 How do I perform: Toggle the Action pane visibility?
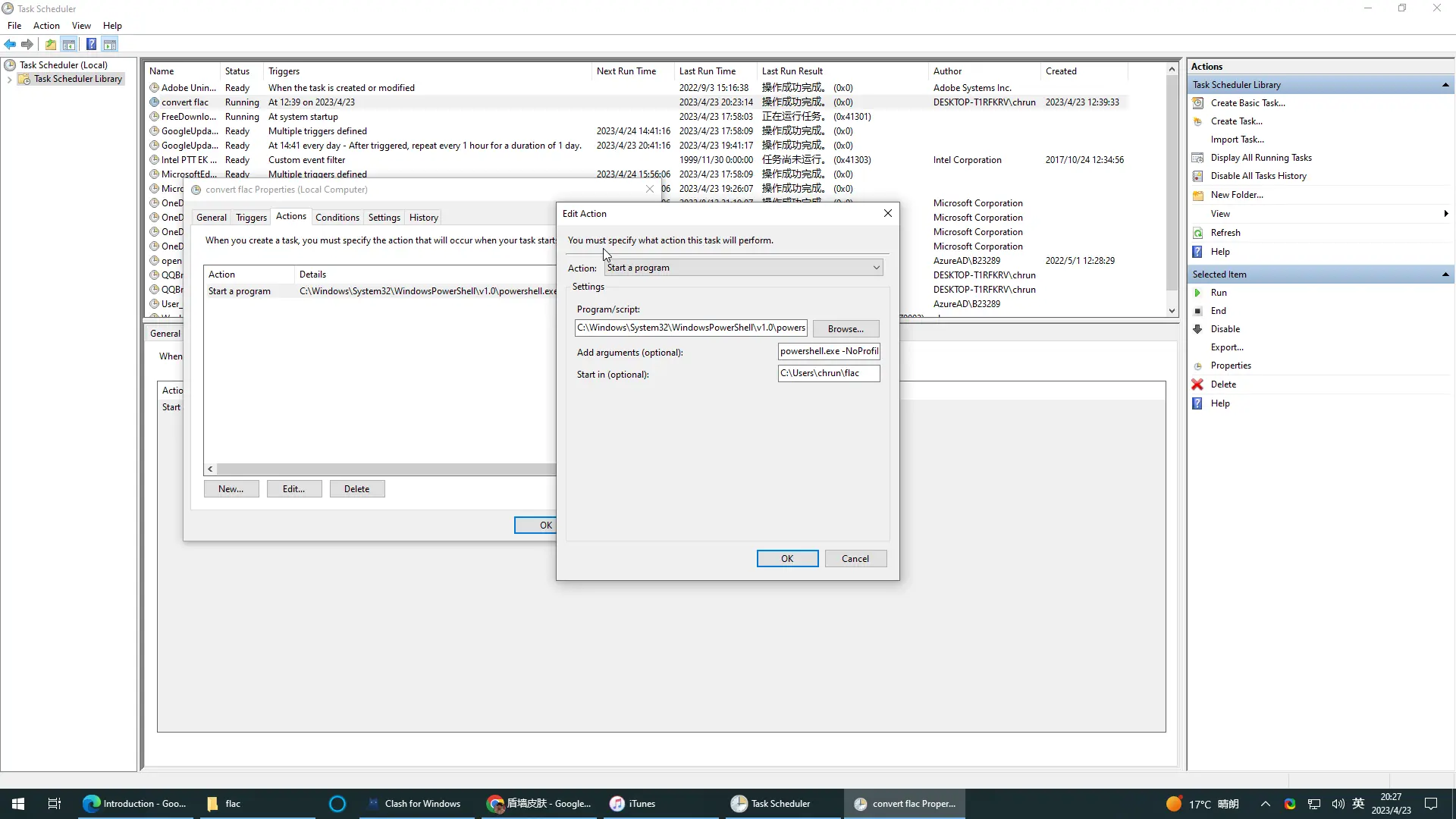[x=111, y=44]
